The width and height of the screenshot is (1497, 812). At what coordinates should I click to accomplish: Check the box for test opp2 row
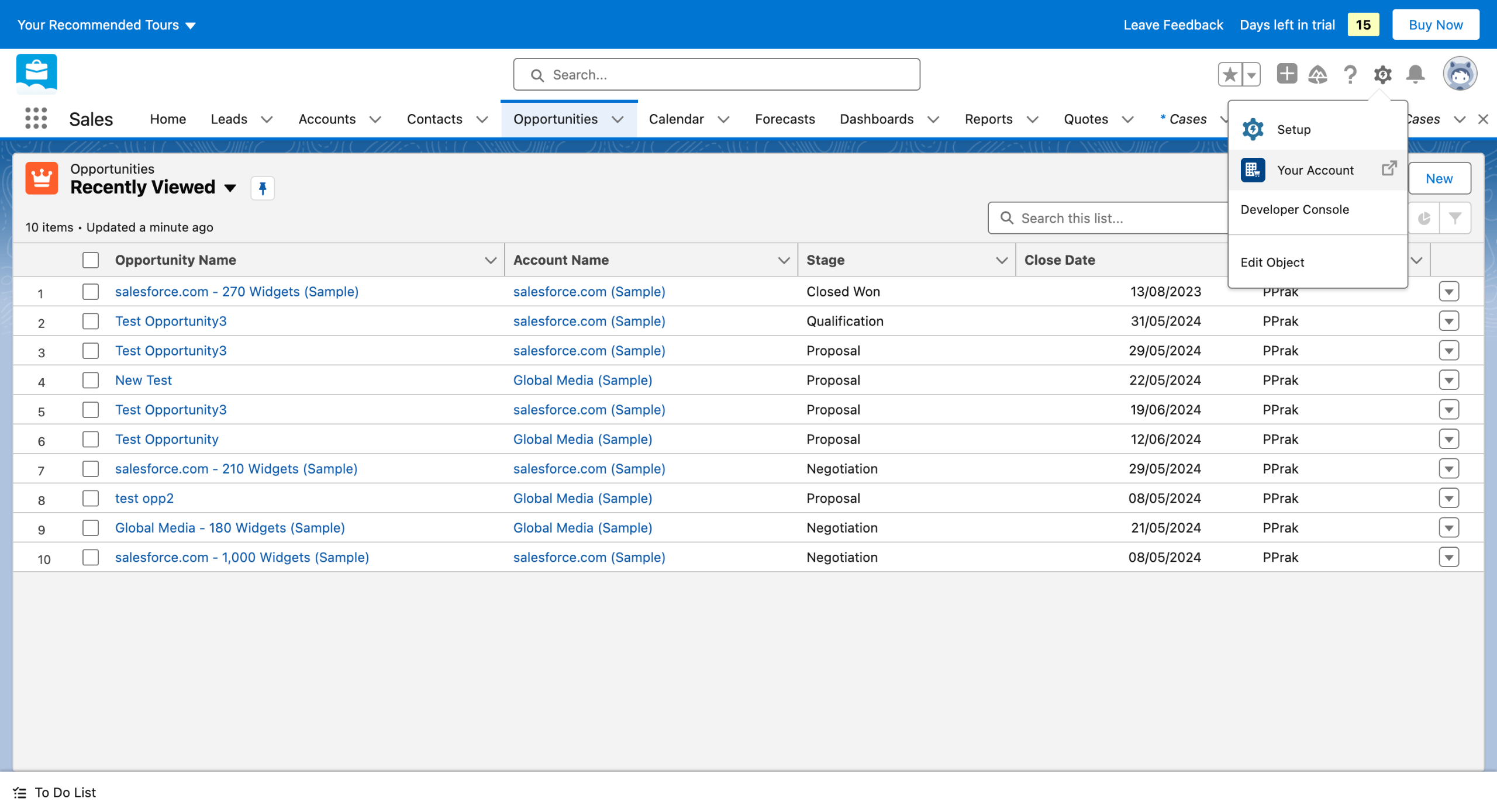91,498
